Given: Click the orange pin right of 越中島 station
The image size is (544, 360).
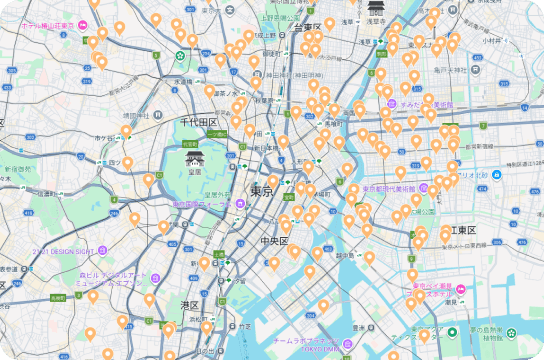Looking at the screenshot, I should [x=369, y=257].
